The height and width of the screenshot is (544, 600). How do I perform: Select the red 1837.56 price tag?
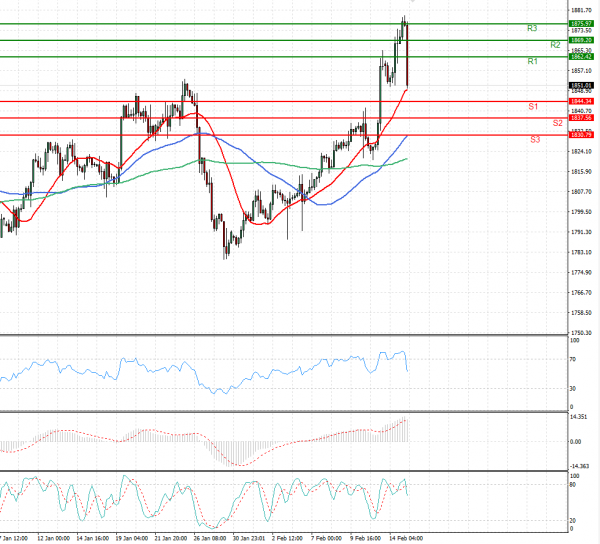(581, 118)
